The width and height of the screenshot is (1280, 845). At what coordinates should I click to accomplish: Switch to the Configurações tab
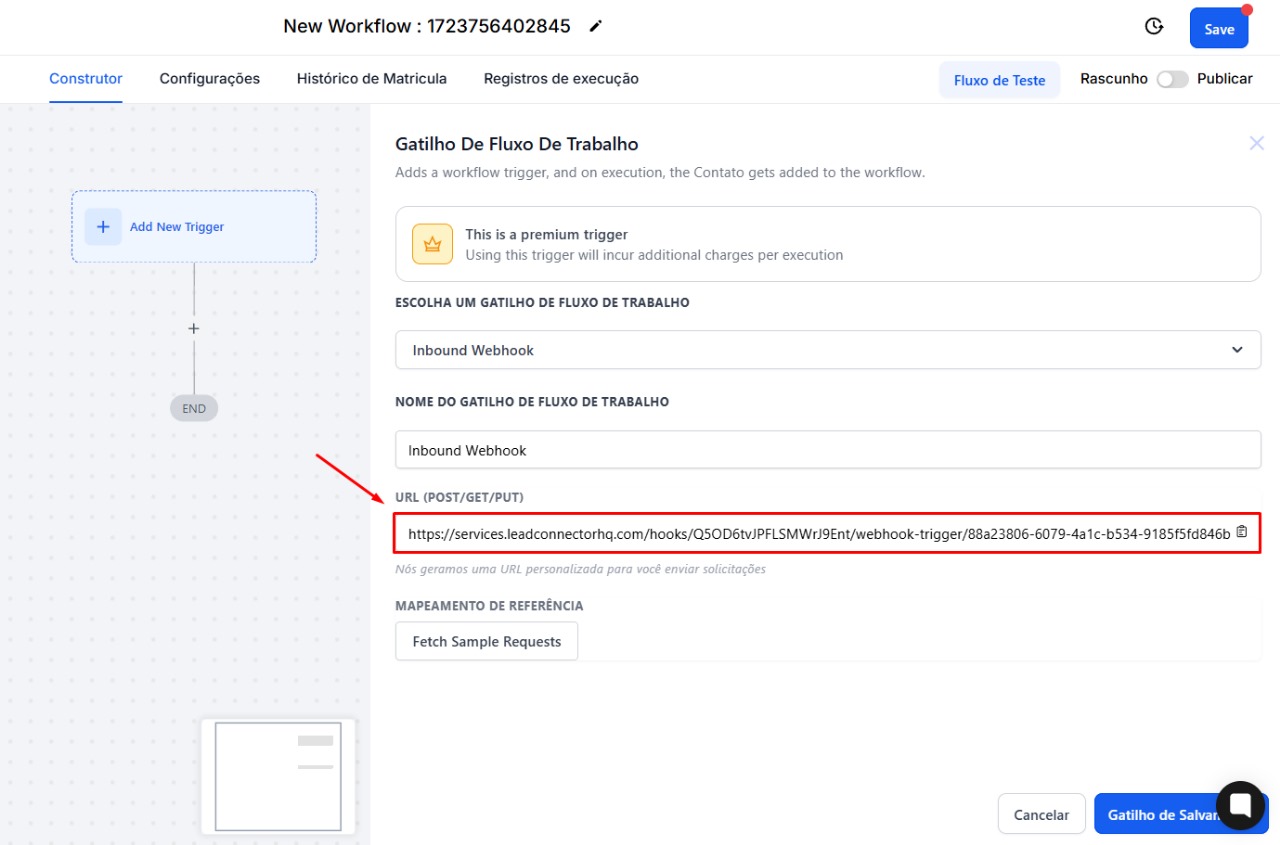click(x=209, y=79)
